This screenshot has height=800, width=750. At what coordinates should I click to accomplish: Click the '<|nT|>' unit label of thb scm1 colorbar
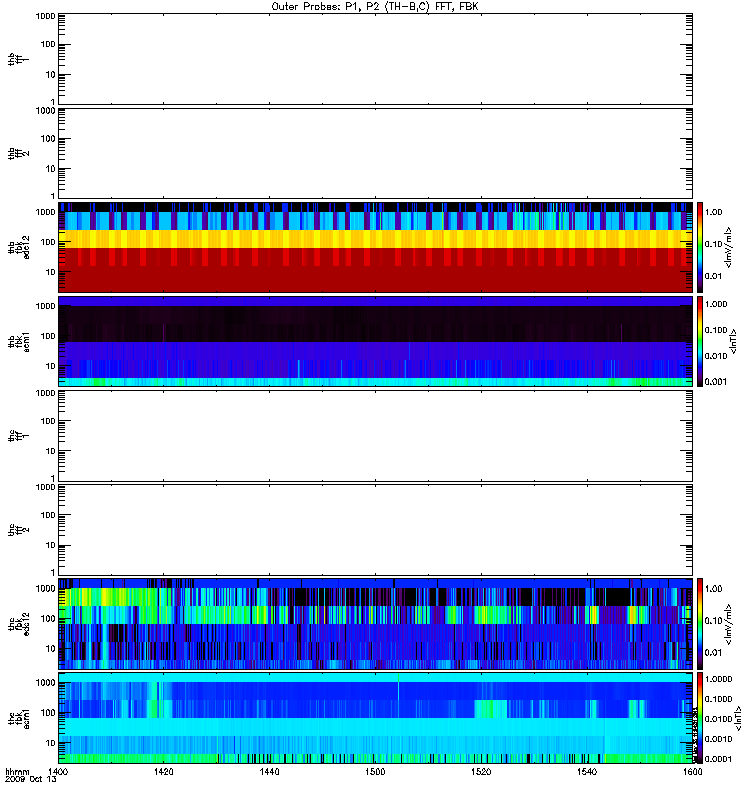tap(734, 341)
